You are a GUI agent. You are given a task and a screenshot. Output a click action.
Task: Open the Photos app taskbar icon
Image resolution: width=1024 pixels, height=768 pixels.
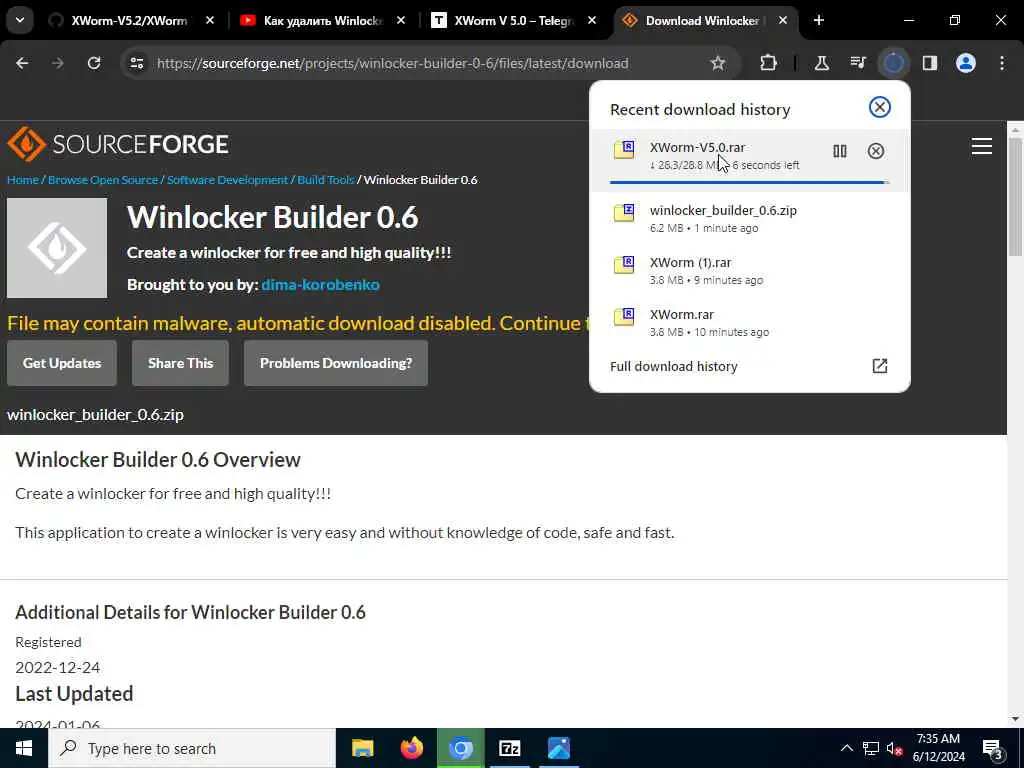[x=558, y=748]
